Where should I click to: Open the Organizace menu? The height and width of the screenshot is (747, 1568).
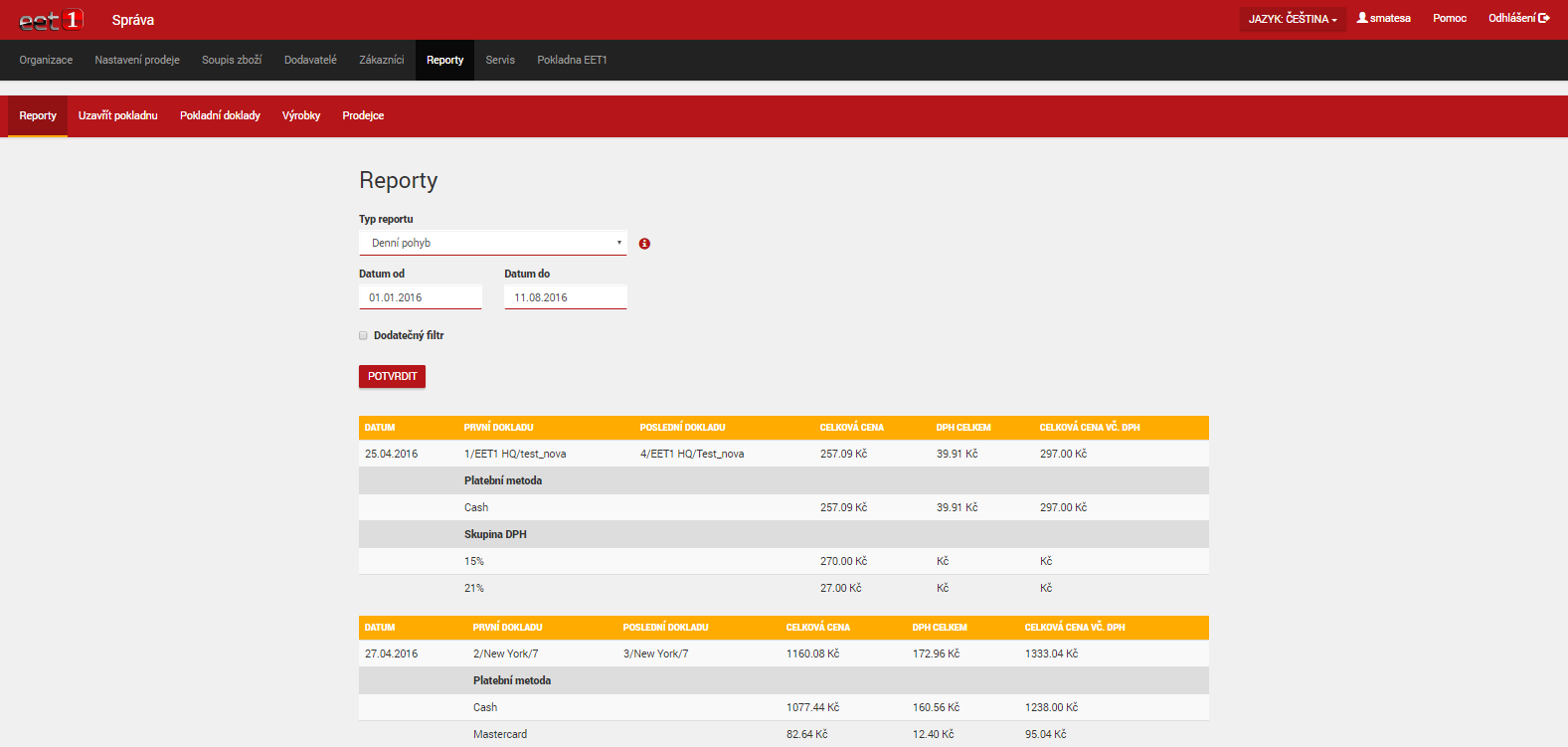[46, 60]
